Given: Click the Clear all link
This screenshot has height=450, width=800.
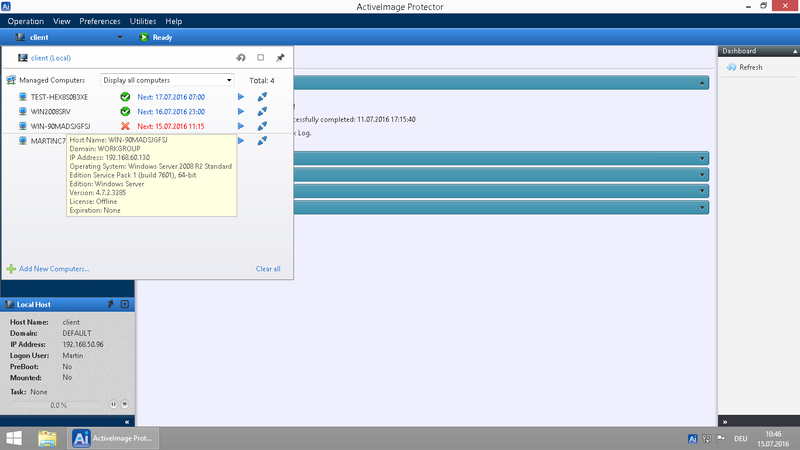Looking at the screenshot, I should pyautogui.click(x=268, y=269).
